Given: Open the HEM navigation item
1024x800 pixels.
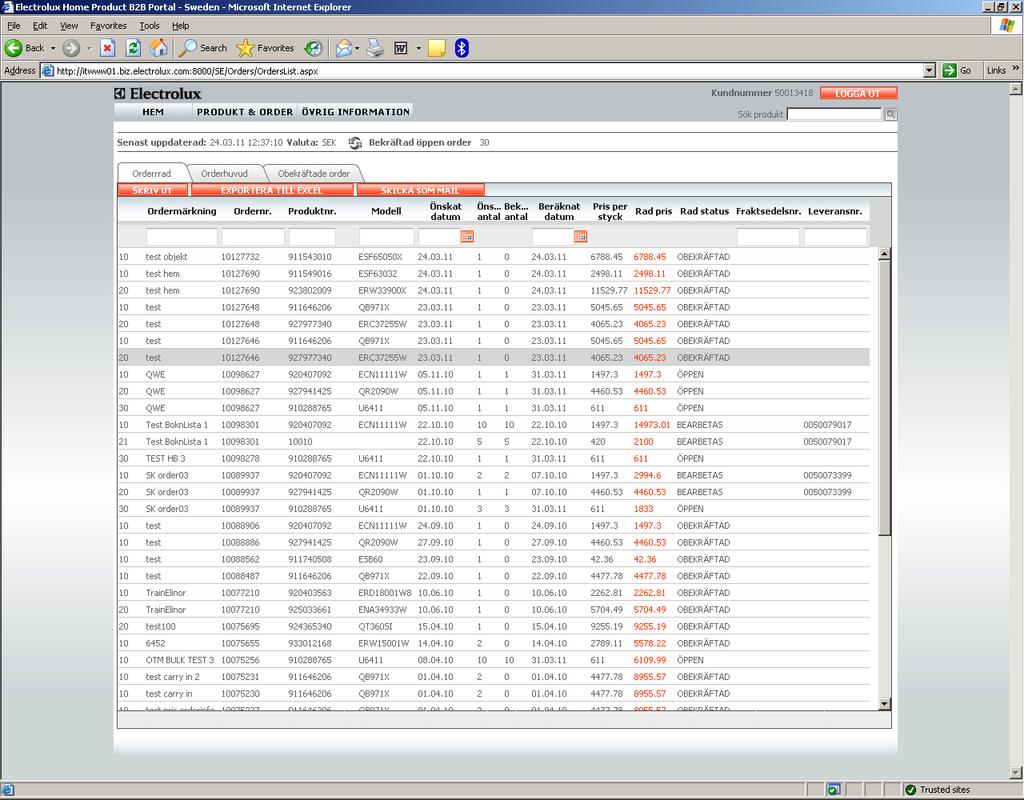Looking at the screenshot, I should [x=153, y=112].
